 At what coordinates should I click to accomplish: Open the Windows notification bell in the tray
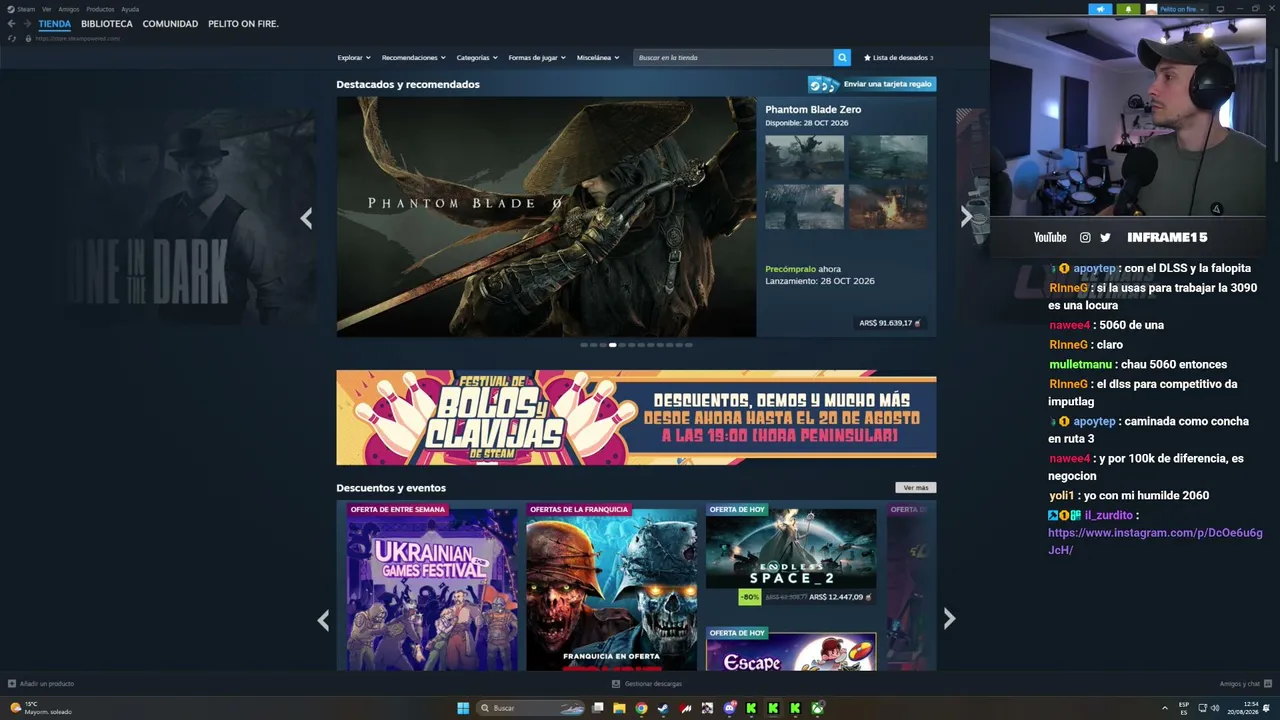(1268, 708)
